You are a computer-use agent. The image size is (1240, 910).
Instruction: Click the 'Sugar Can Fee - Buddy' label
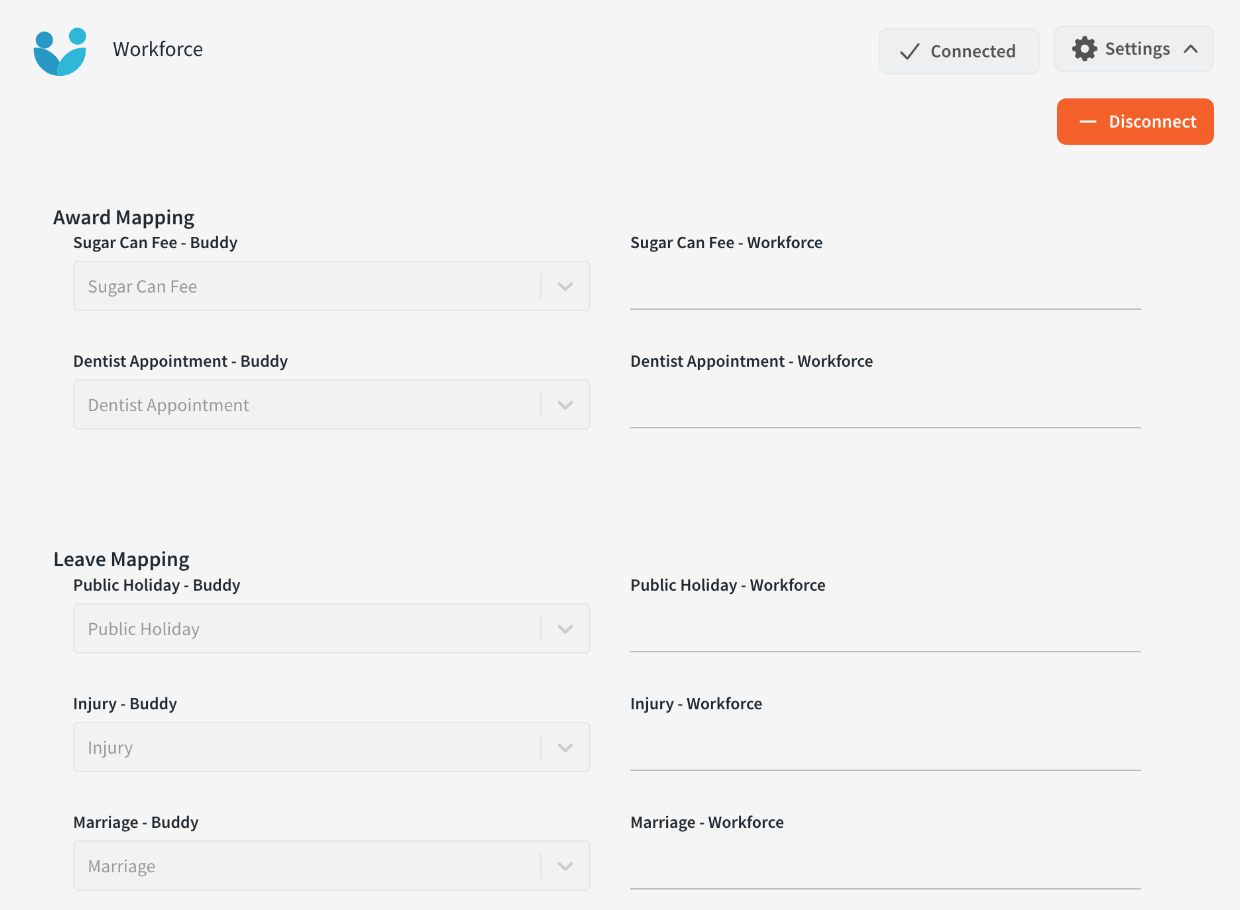tap(155, 242)
